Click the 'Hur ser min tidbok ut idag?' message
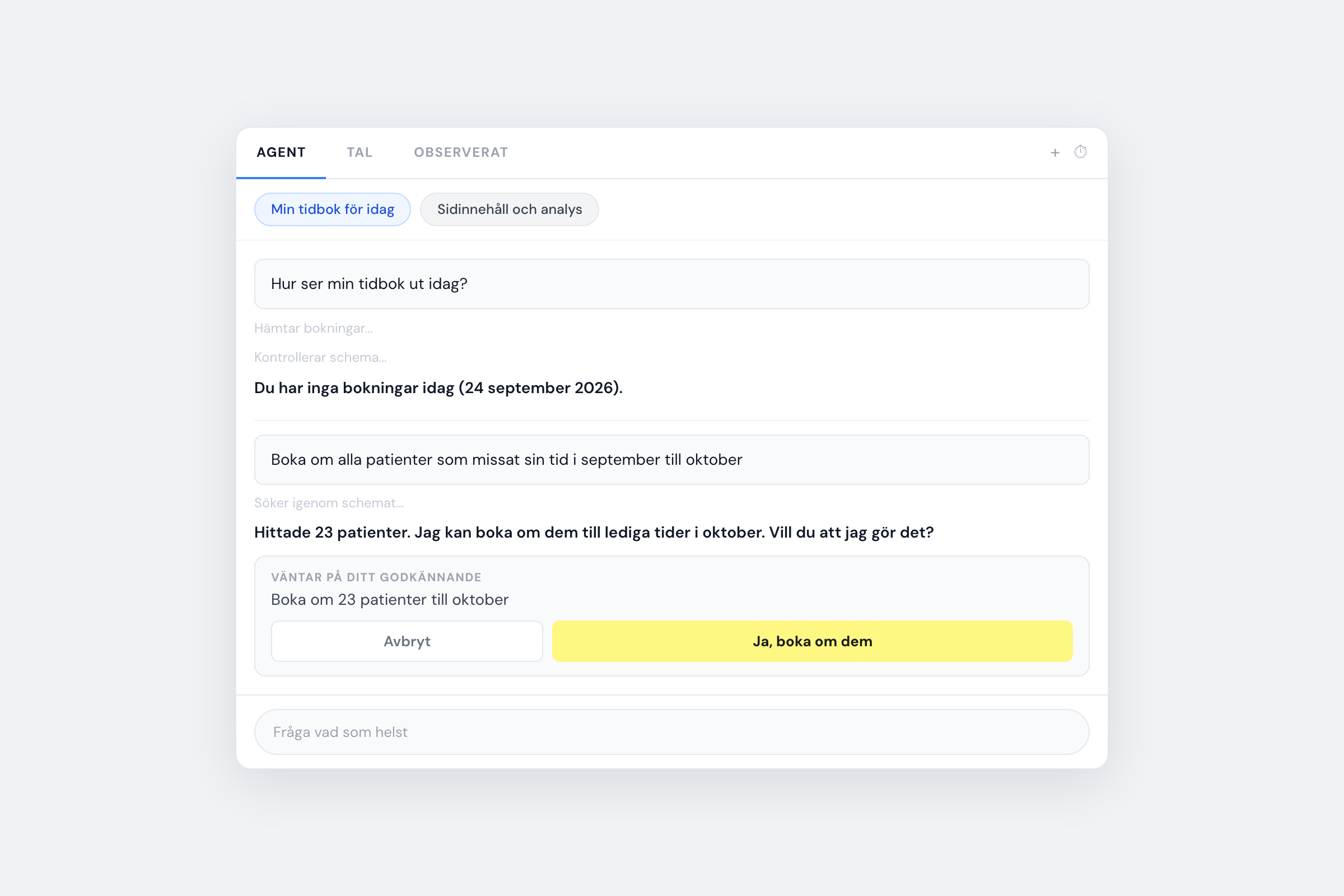1344x896 pixels. click(x=671, y=284)
